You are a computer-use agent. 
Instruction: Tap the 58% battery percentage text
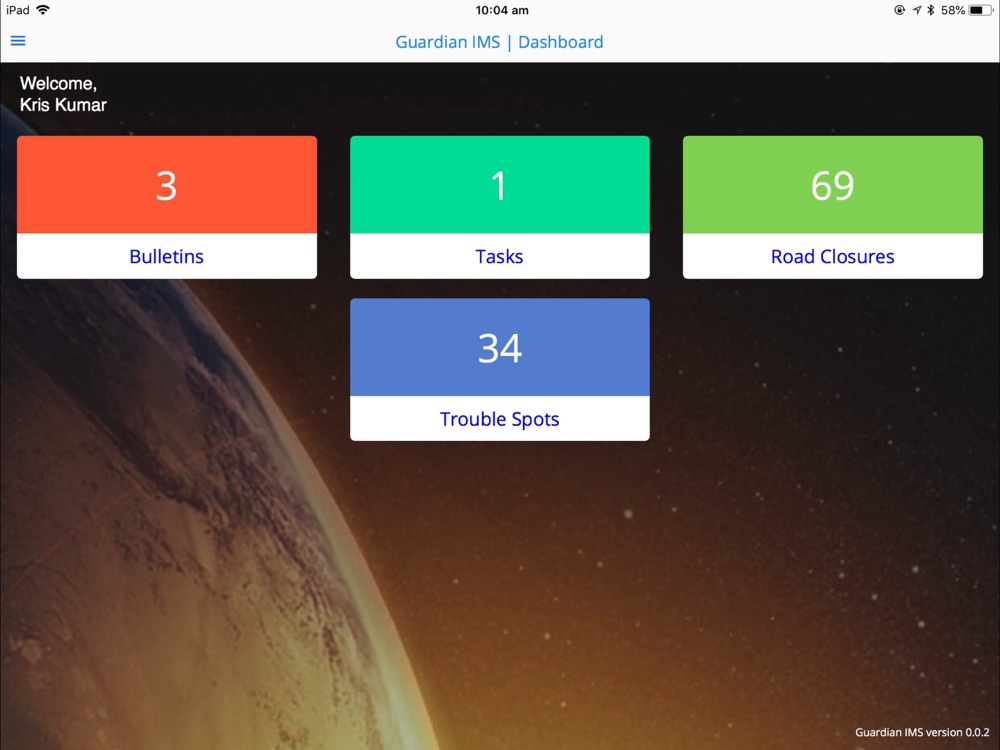[953, 10]
